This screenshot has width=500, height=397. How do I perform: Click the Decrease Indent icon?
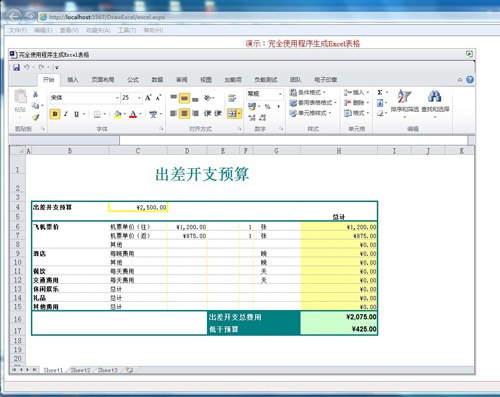pyautogui.click(x=207, y=114)
